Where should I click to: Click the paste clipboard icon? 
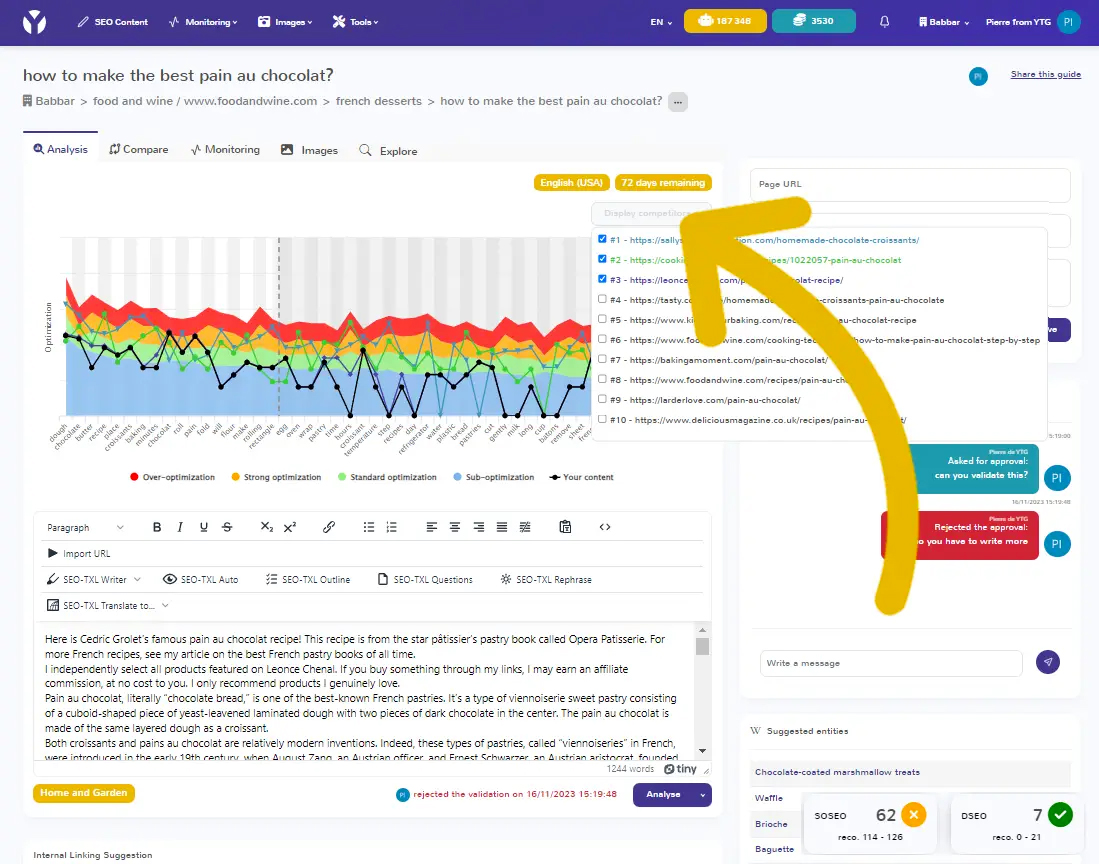click(x=565, y=527)
